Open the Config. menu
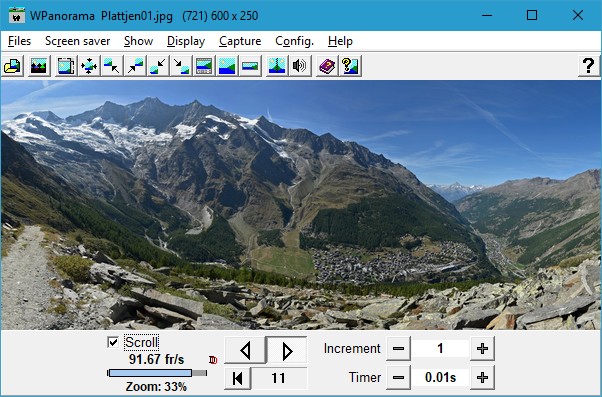This screenshot has height=397, width=602. coord(294,41)
